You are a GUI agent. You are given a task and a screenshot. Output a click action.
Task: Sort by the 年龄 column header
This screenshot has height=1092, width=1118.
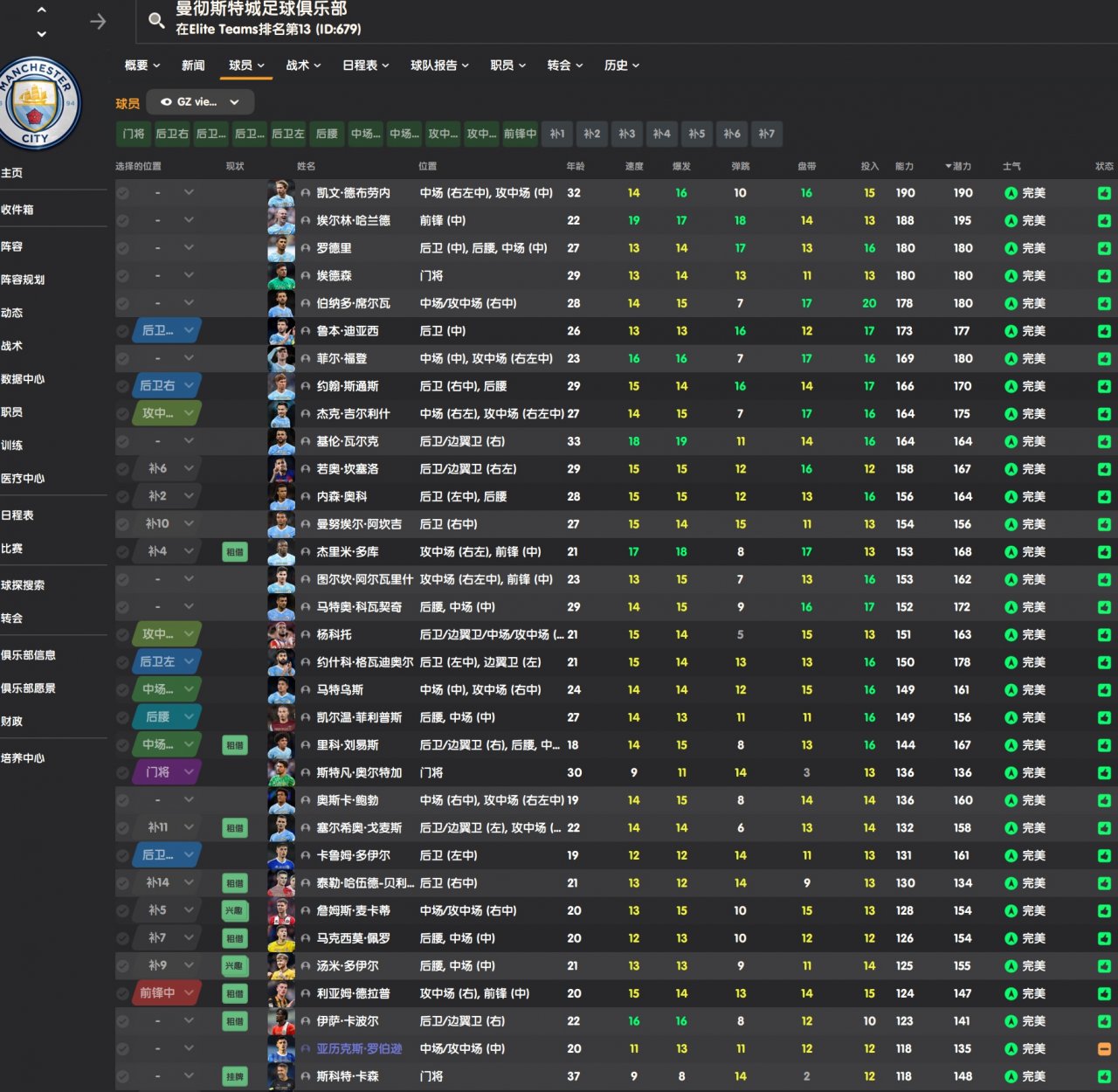[x=575, y=166]
